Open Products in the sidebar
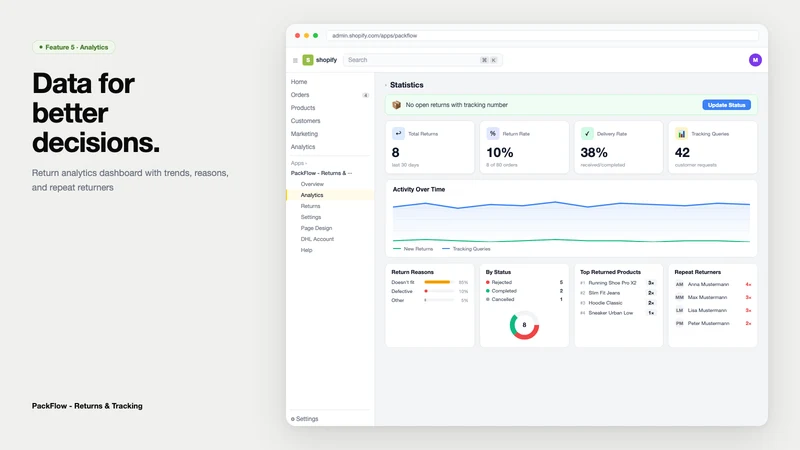This screenshot has height=450, width=800. point(303,108)
